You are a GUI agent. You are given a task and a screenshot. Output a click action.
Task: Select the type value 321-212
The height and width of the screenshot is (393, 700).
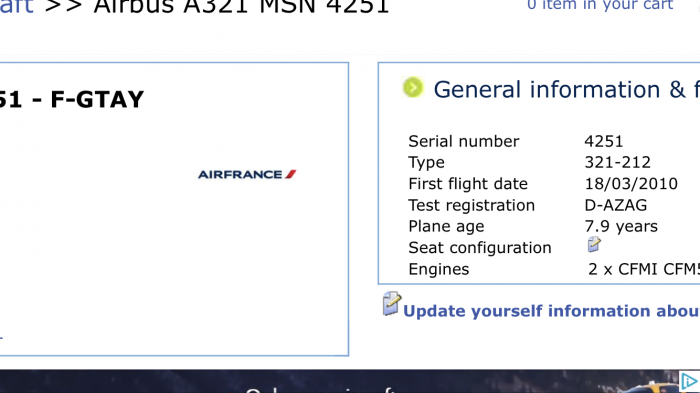(x=617, y=162)
